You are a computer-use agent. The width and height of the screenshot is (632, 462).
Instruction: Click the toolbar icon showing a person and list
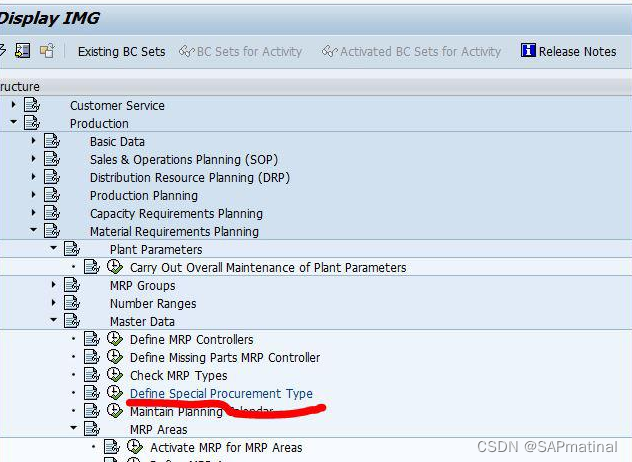tap(23, 51)
